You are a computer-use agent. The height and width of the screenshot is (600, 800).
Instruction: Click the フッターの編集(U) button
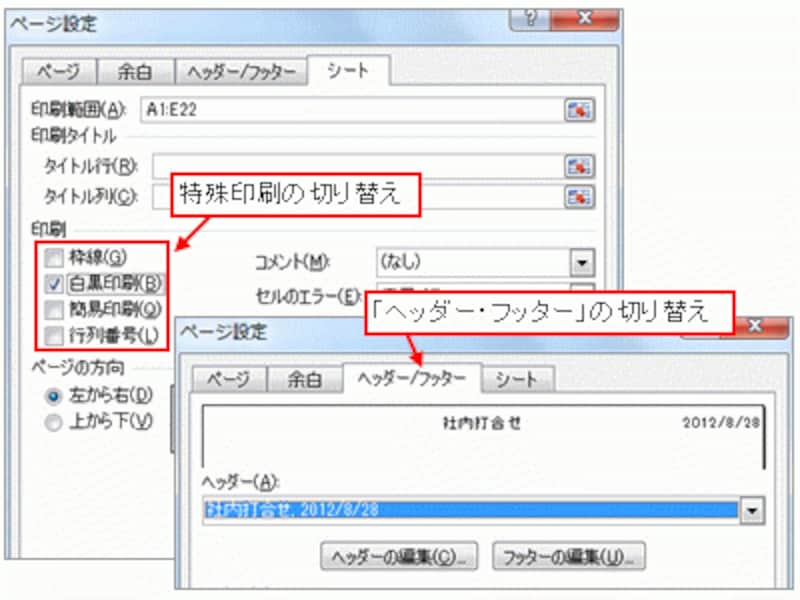click(x=569, y=557)
